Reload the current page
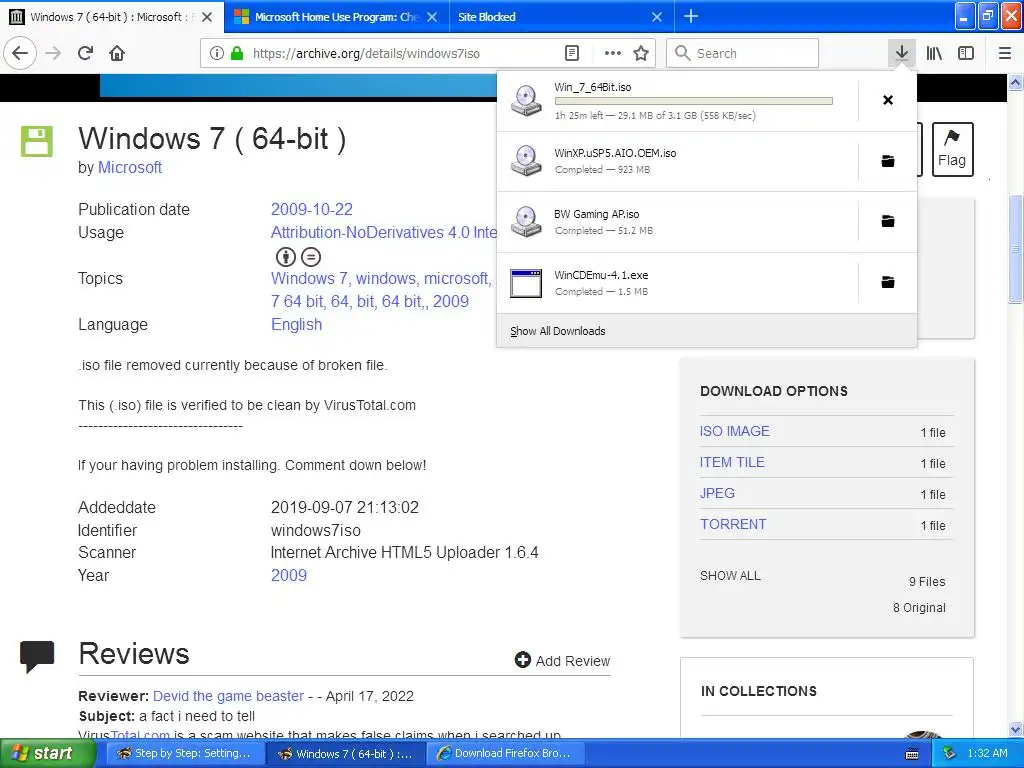 click(86, 53)
